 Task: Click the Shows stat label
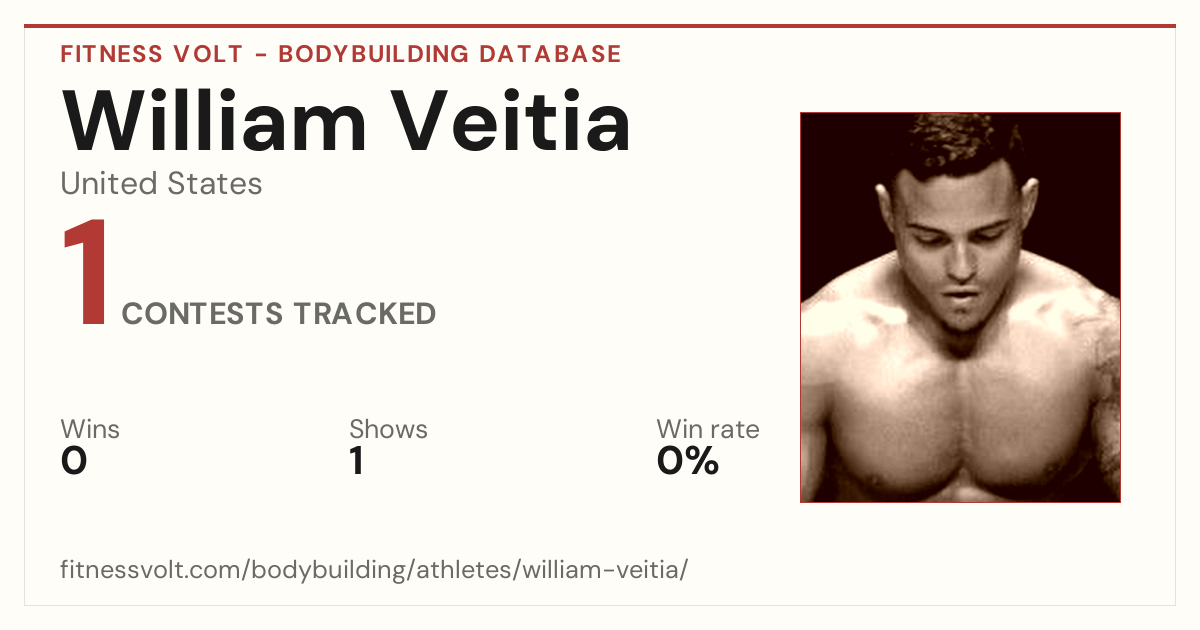[388, 429]
